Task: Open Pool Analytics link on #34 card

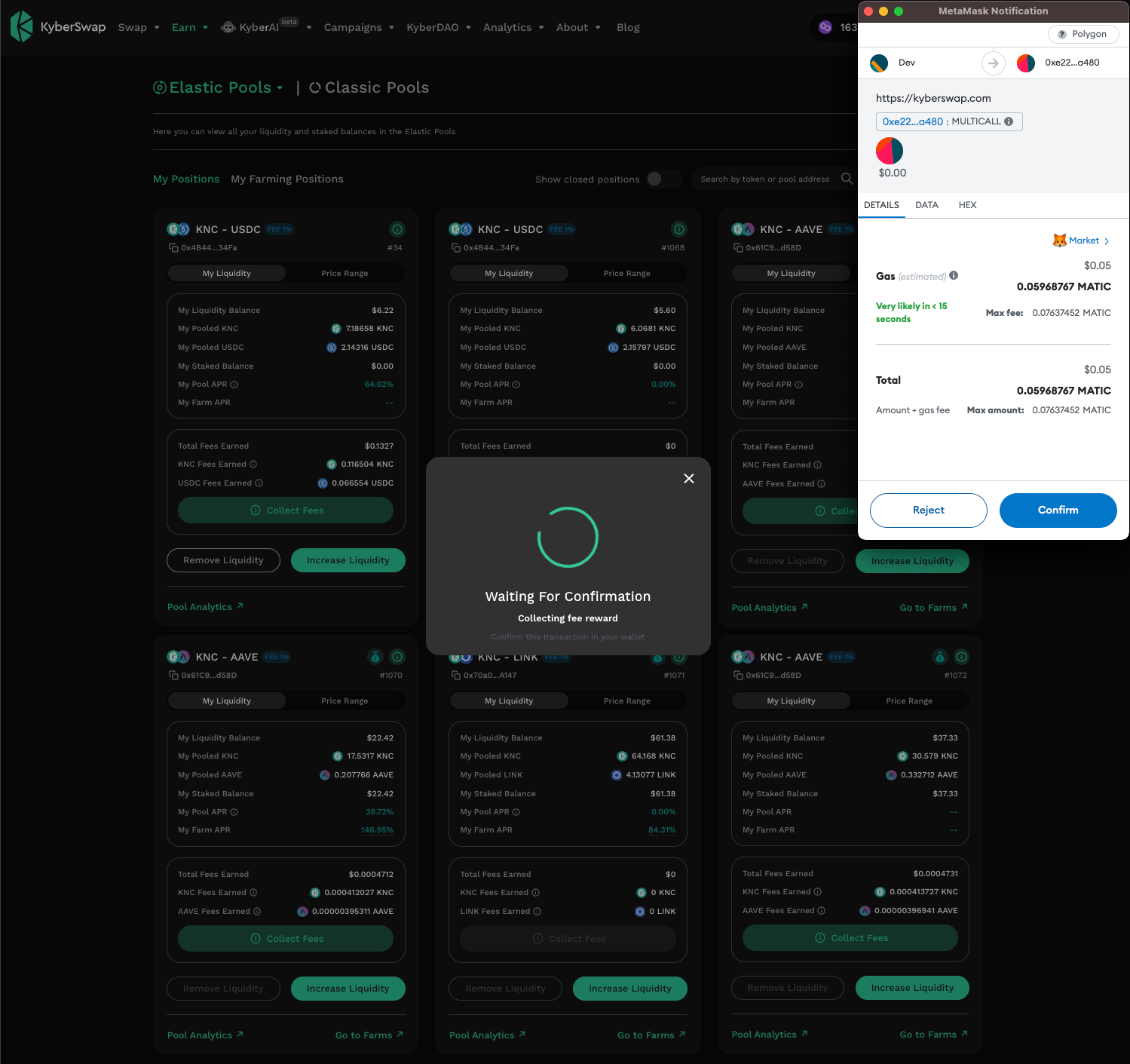Action: [x=205, y=607]
